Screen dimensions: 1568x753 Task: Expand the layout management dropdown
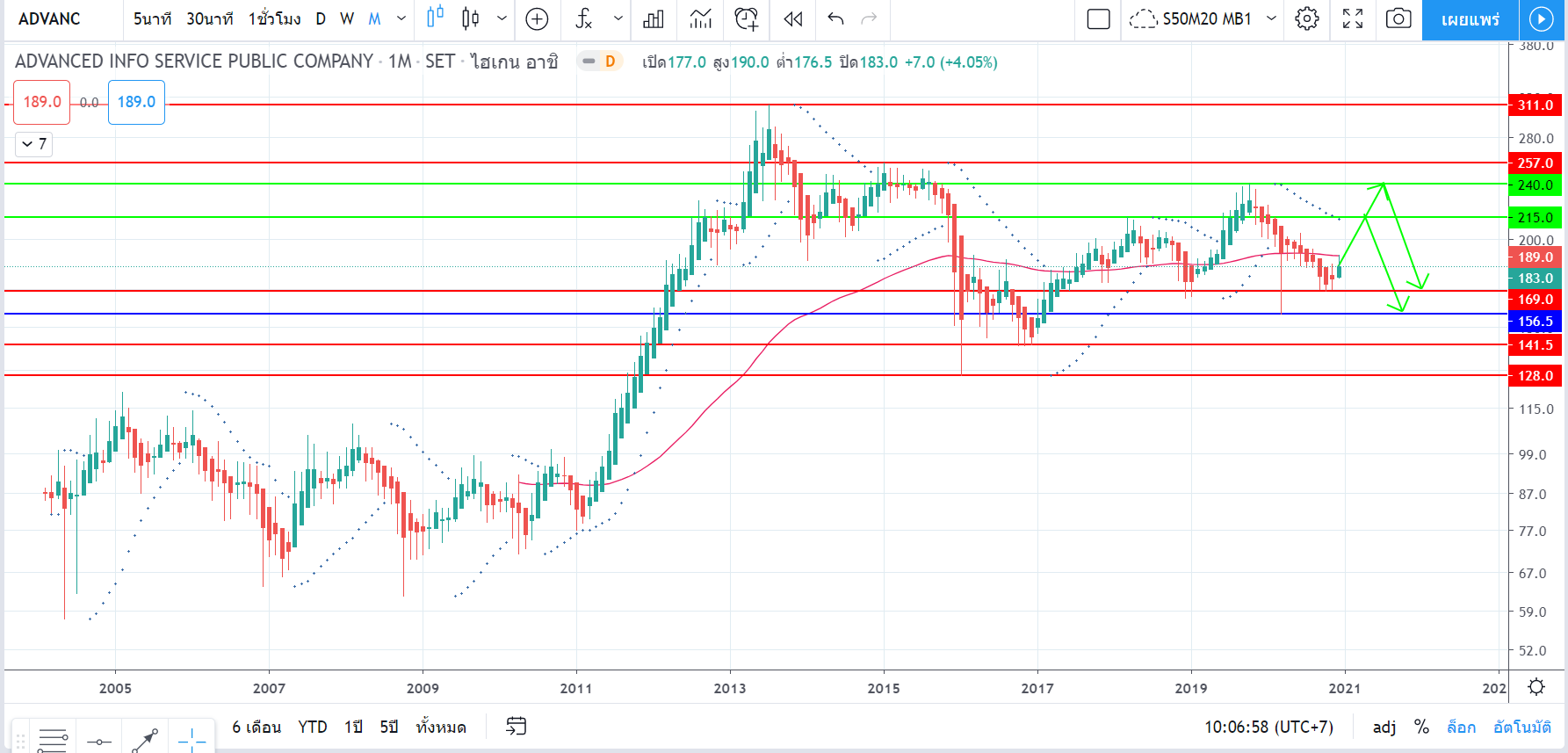tap(1271, 18)
